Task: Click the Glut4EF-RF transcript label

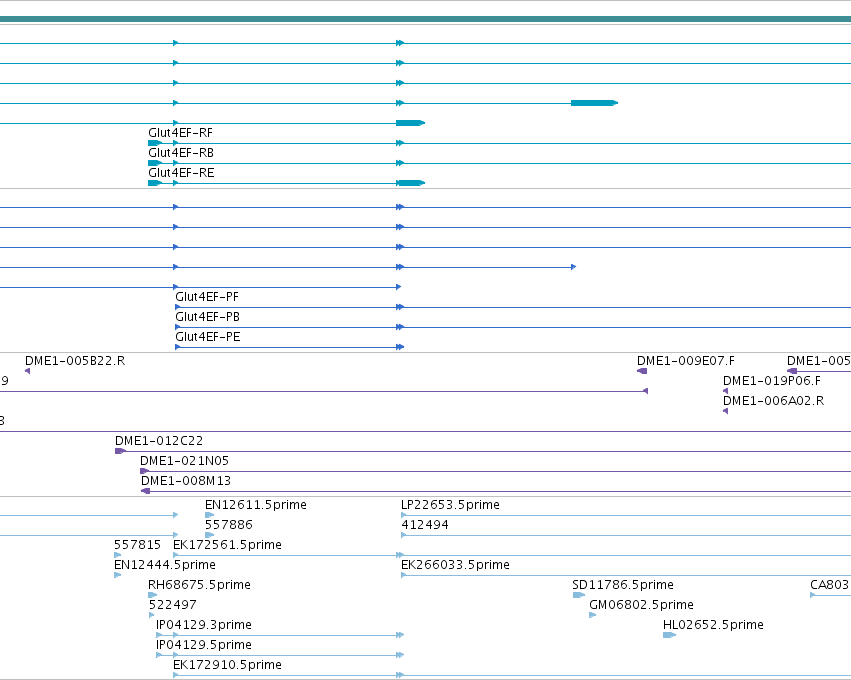Action: (x=180, y=133)
